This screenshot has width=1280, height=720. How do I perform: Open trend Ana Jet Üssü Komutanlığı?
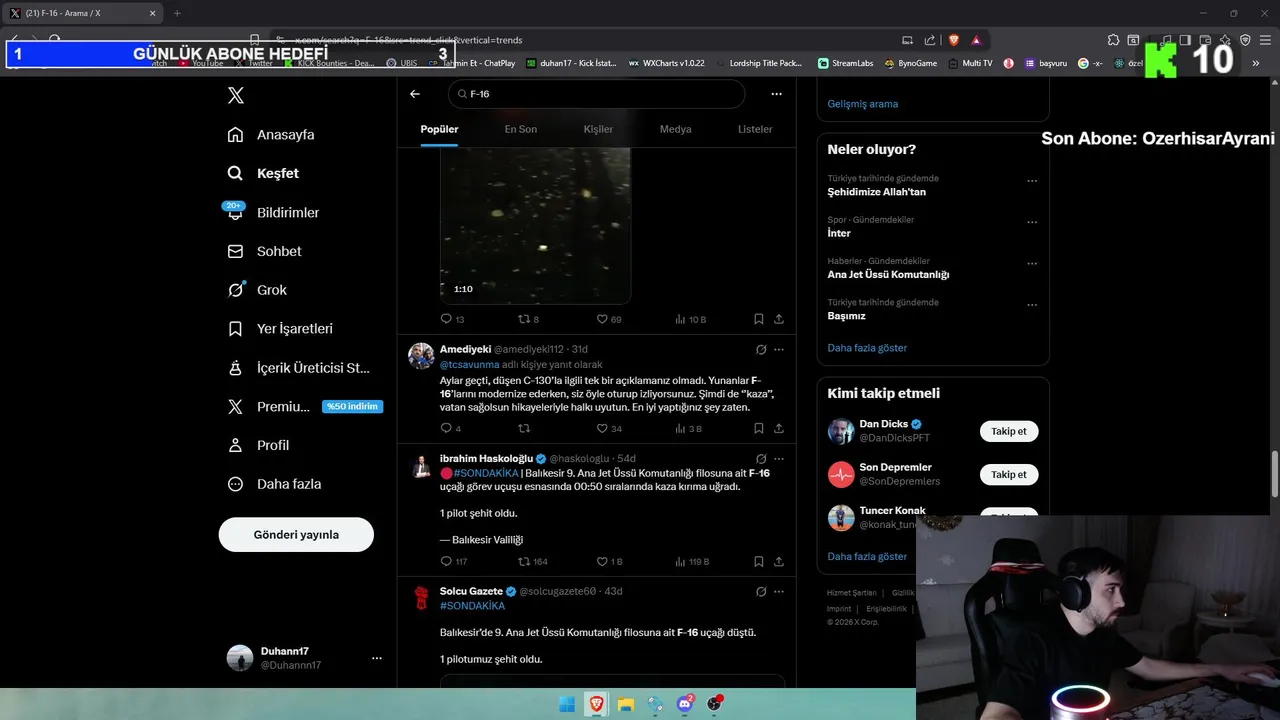point(888,274)
